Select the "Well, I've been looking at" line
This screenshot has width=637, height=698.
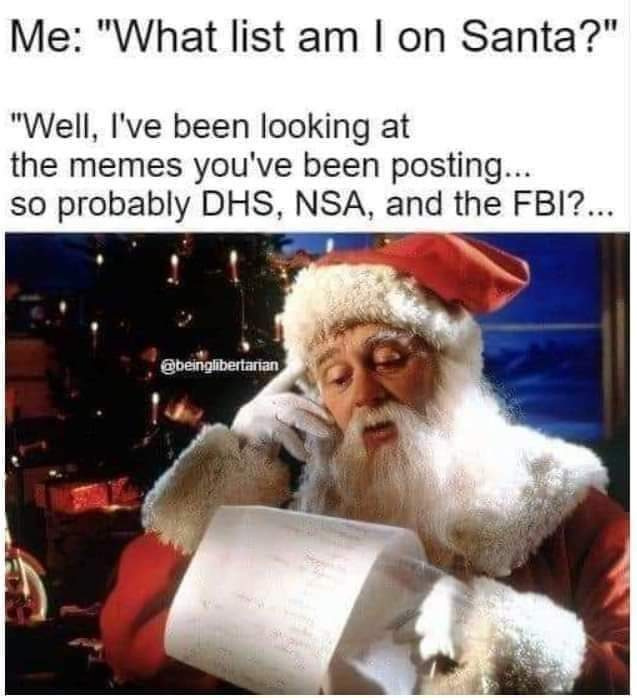[210, 128]
